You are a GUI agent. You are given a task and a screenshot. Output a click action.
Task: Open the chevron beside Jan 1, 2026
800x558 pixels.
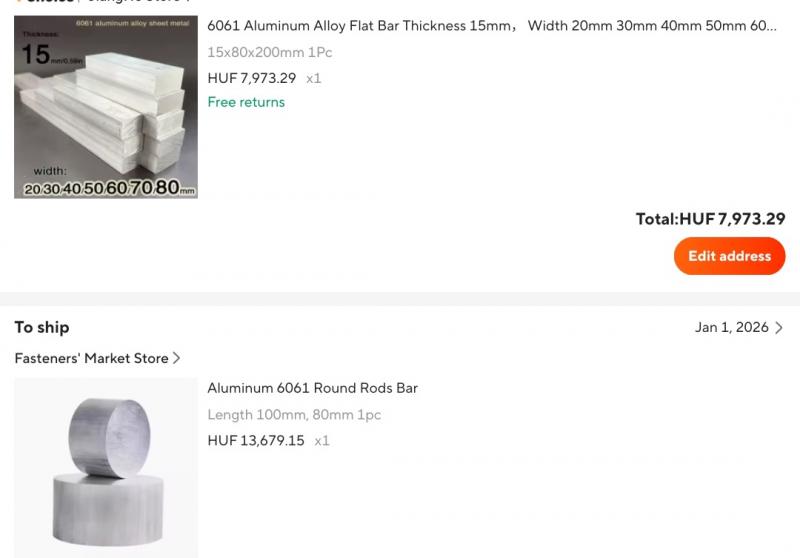click(x=779, y=327)
